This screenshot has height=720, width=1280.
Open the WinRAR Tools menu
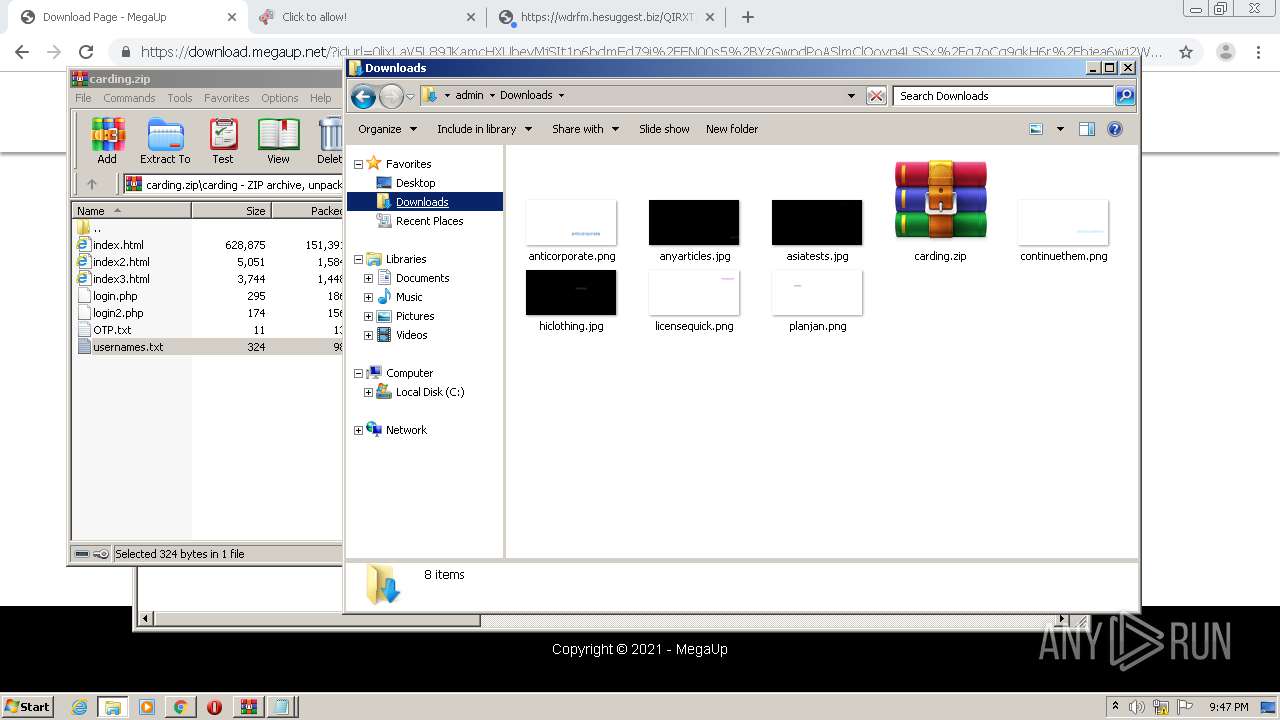(x=180, y=98)
